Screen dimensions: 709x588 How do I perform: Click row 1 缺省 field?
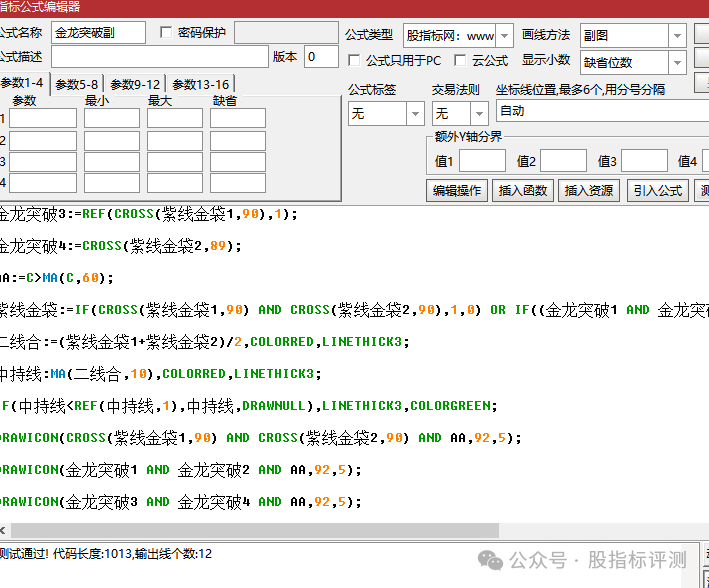[x=238, y=119]
